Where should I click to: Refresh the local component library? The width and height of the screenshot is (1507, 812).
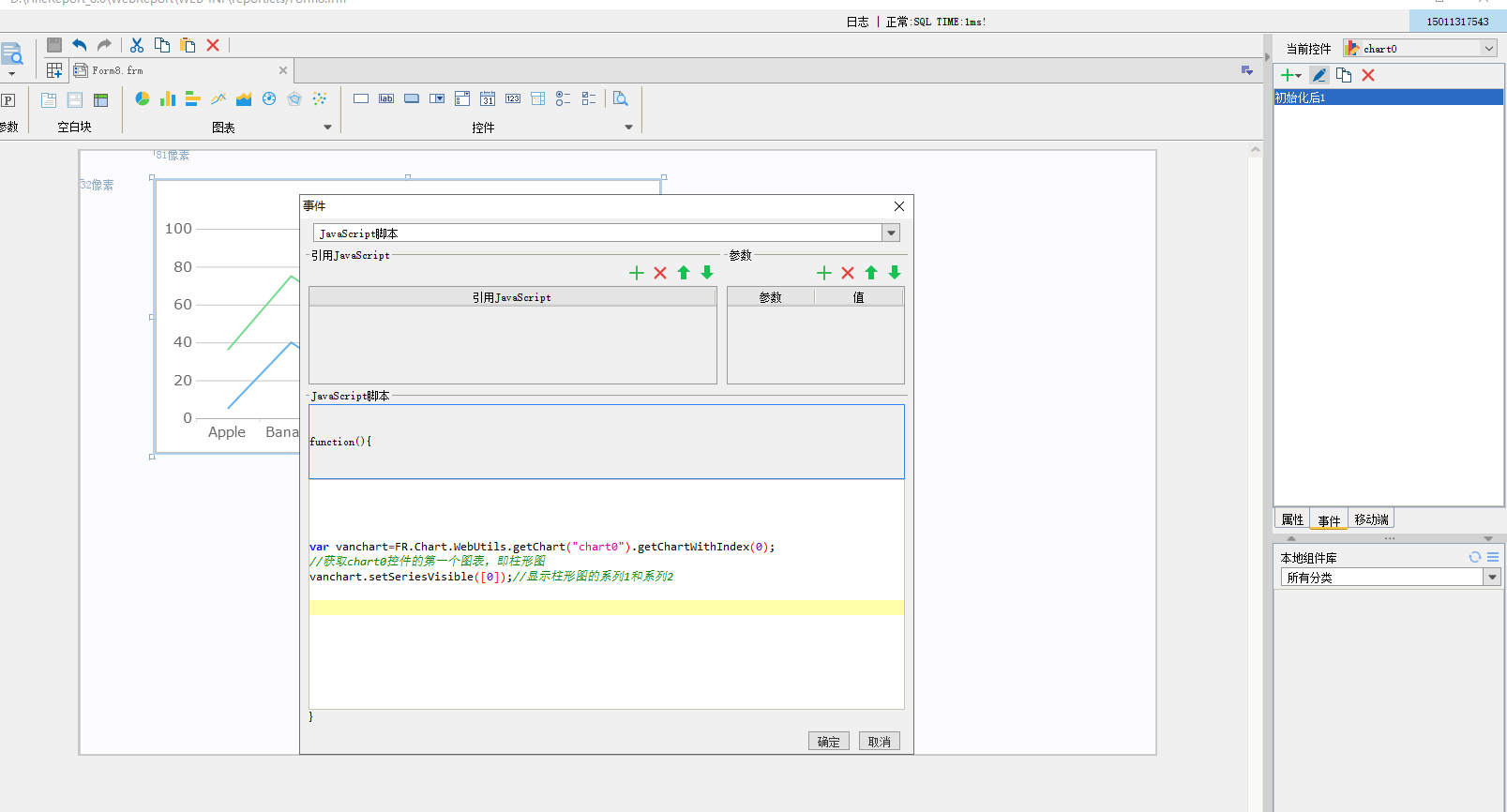[1475, 557]
